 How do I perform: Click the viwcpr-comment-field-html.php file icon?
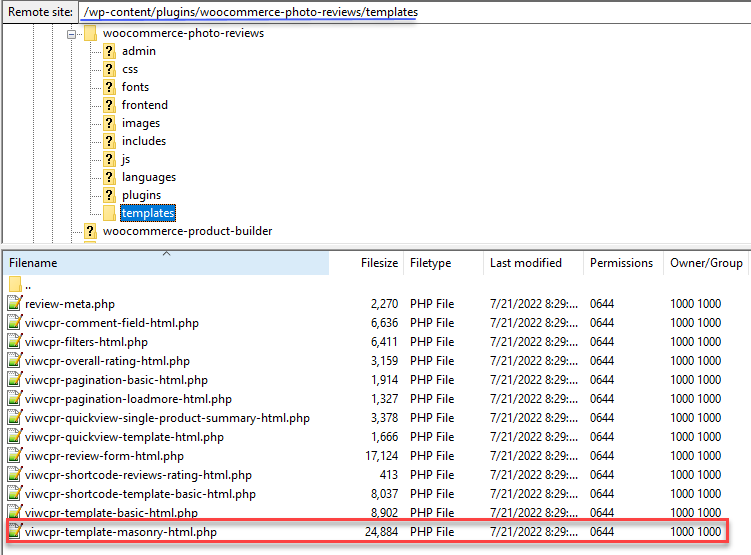pyautogui.click(x=15, y=323)
